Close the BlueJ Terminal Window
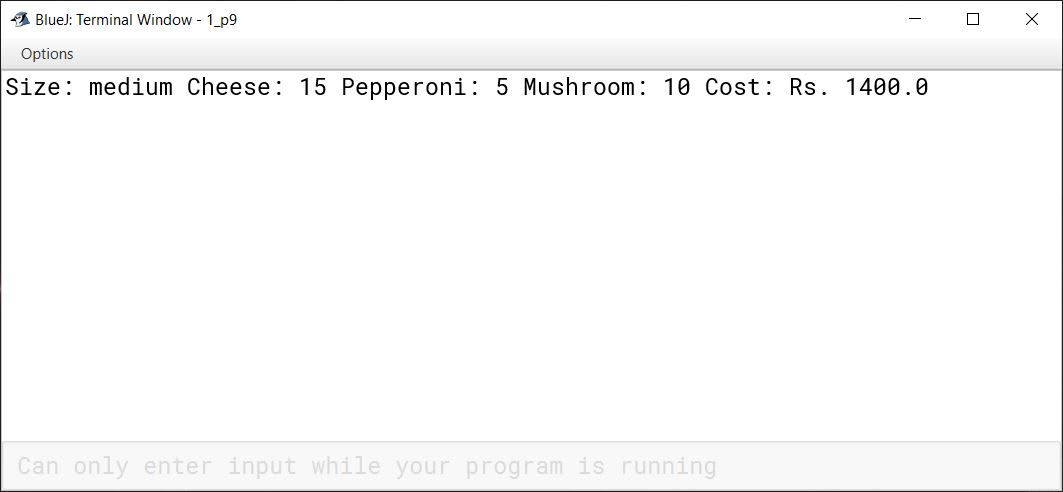This screenshot has height=492, width=1063. pos(1032,20)
